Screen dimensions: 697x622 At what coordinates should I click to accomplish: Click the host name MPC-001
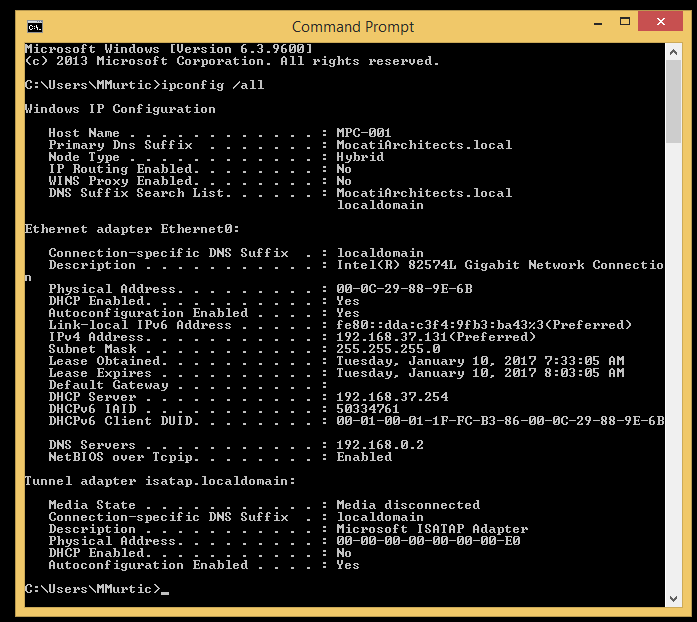(x=364, y=133)
